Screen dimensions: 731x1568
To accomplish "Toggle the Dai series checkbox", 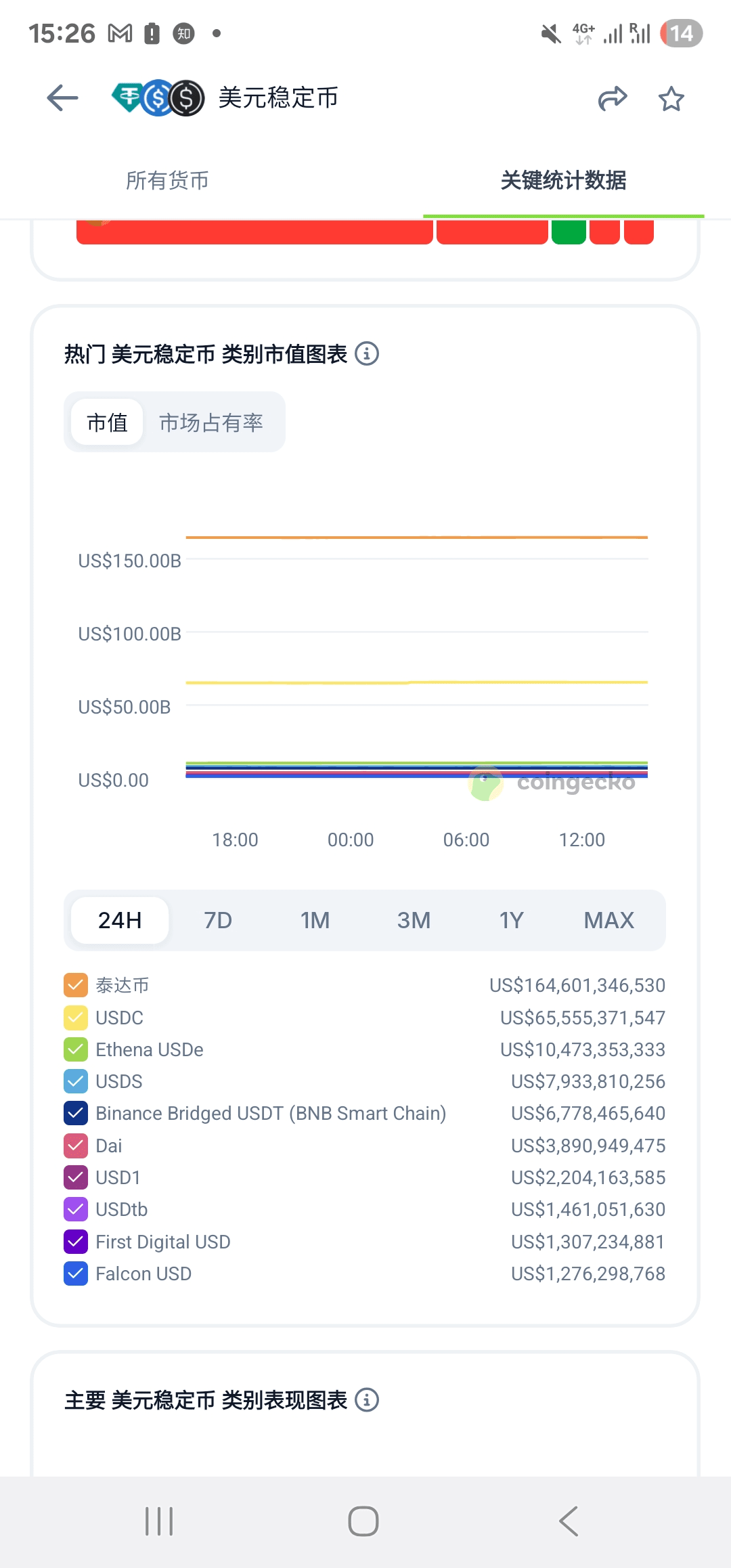I will coord(76,1146).
